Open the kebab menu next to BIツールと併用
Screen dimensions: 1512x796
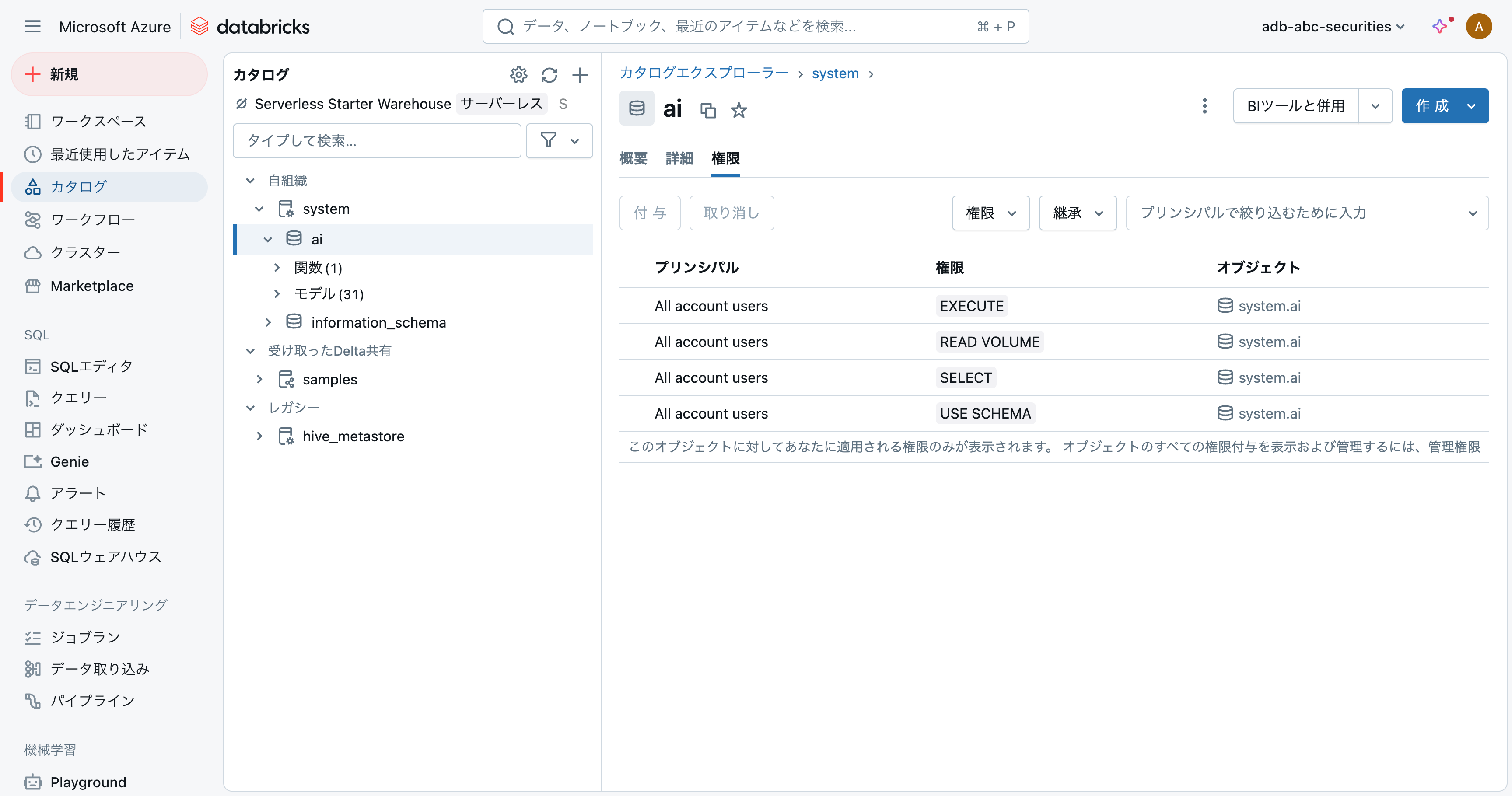(1204, 106)
